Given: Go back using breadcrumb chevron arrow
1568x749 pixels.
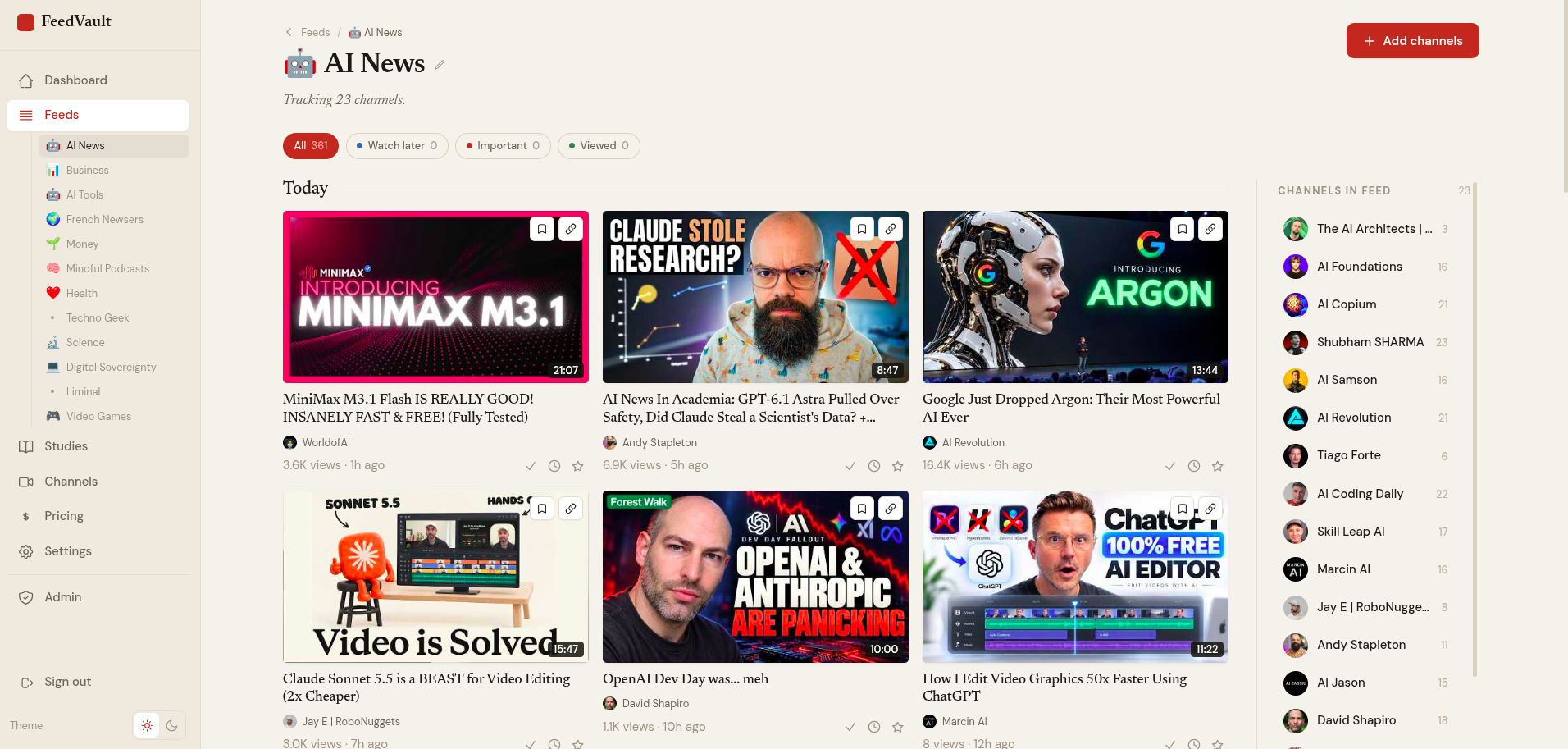Looking at the screenshot, I should 289,32.
